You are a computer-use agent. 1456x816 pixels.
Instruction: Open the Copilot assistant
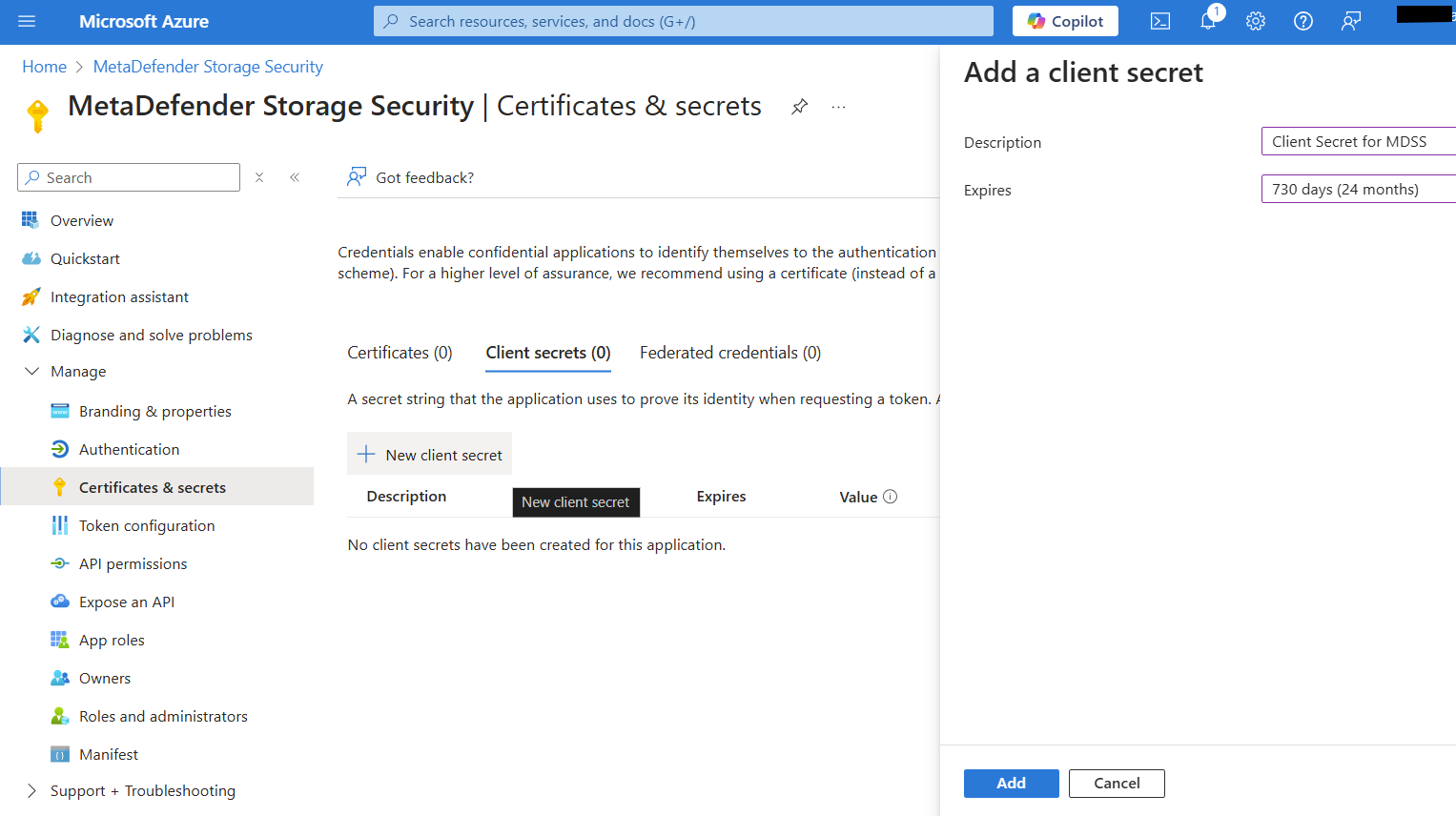click(x=1065, y=21)
